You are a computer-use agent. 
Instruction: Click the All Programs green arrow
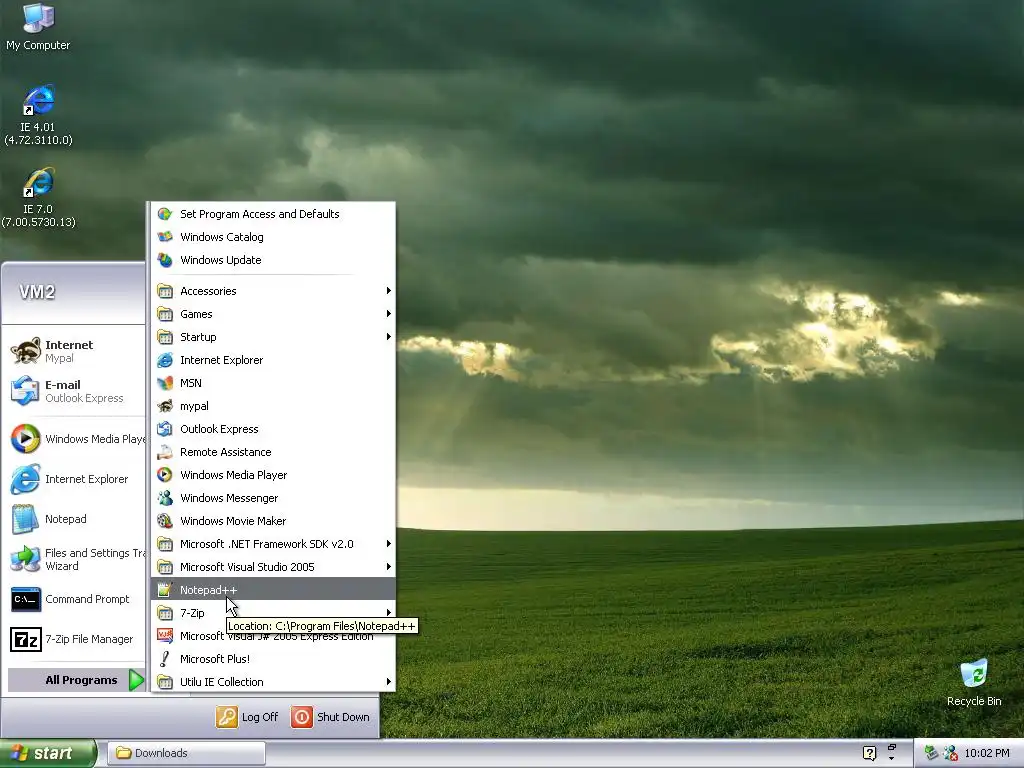click(x=136, y=680)
